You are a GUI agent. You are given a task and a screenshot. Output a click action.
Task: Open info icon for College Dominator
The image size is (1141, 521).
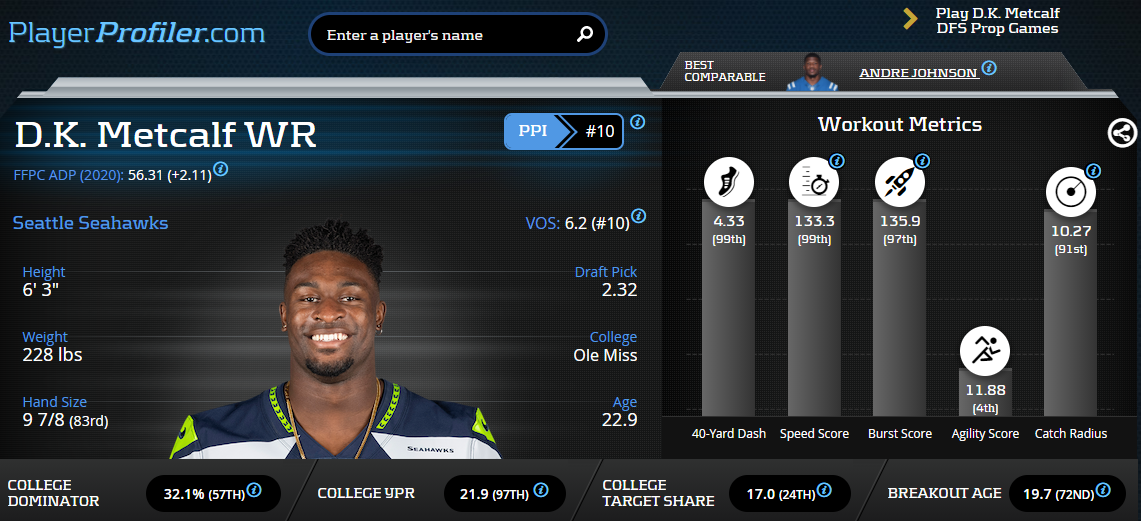tap(254, 490)
